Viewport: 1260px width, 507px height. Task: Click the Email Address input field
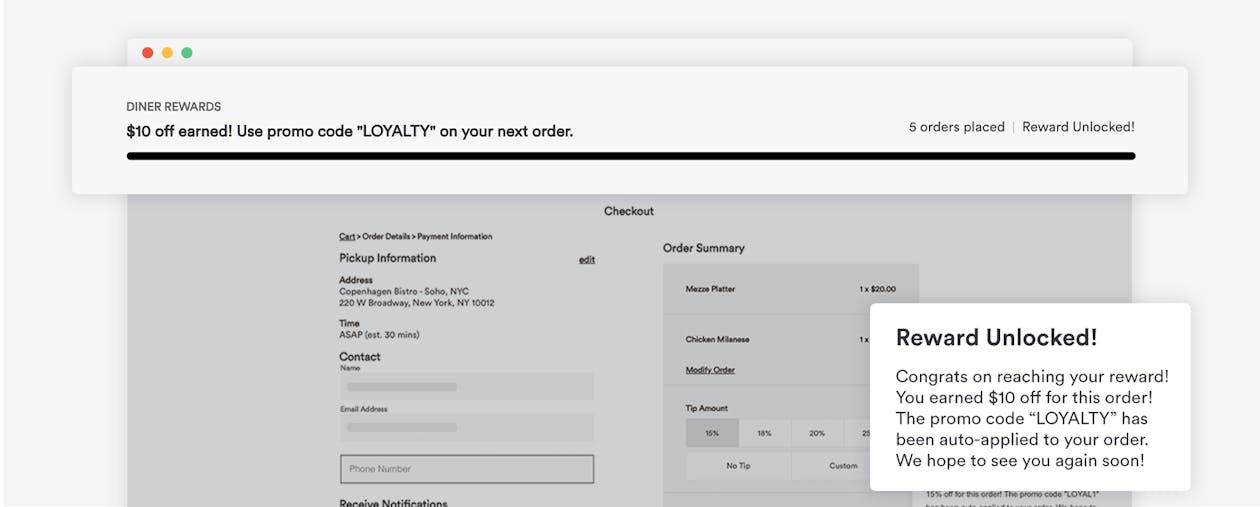pyautogui.click(x=467, y=427)
